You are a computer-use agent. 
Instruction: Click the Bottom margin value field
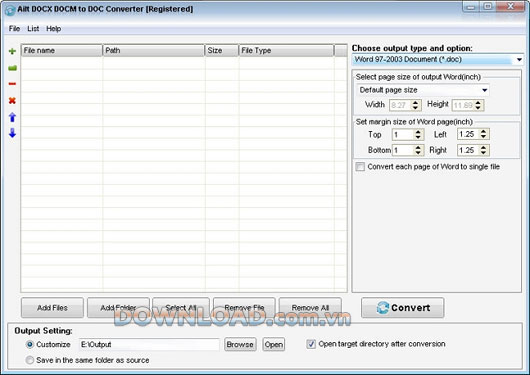403,150
